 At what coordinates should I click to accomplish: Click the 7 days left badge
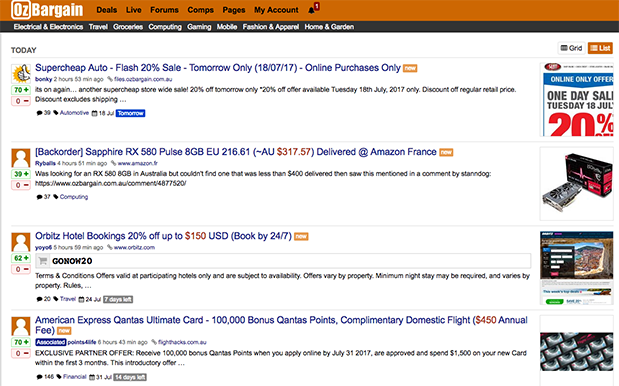(x=118, y=300)
